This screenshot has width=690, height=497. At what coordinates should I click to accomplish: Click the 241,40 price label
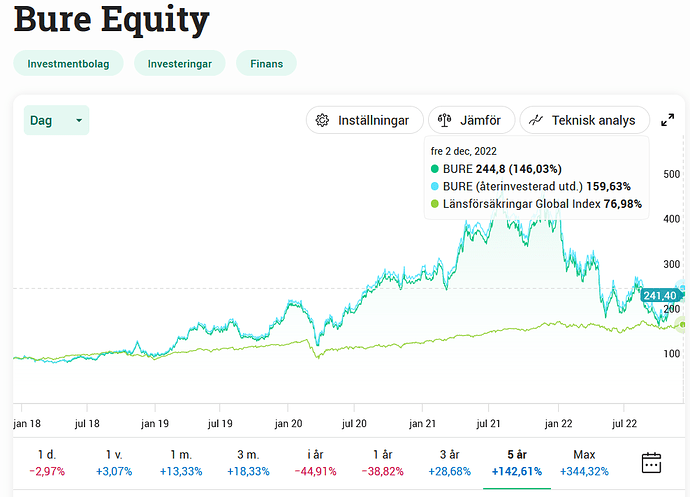pos(659,295)
